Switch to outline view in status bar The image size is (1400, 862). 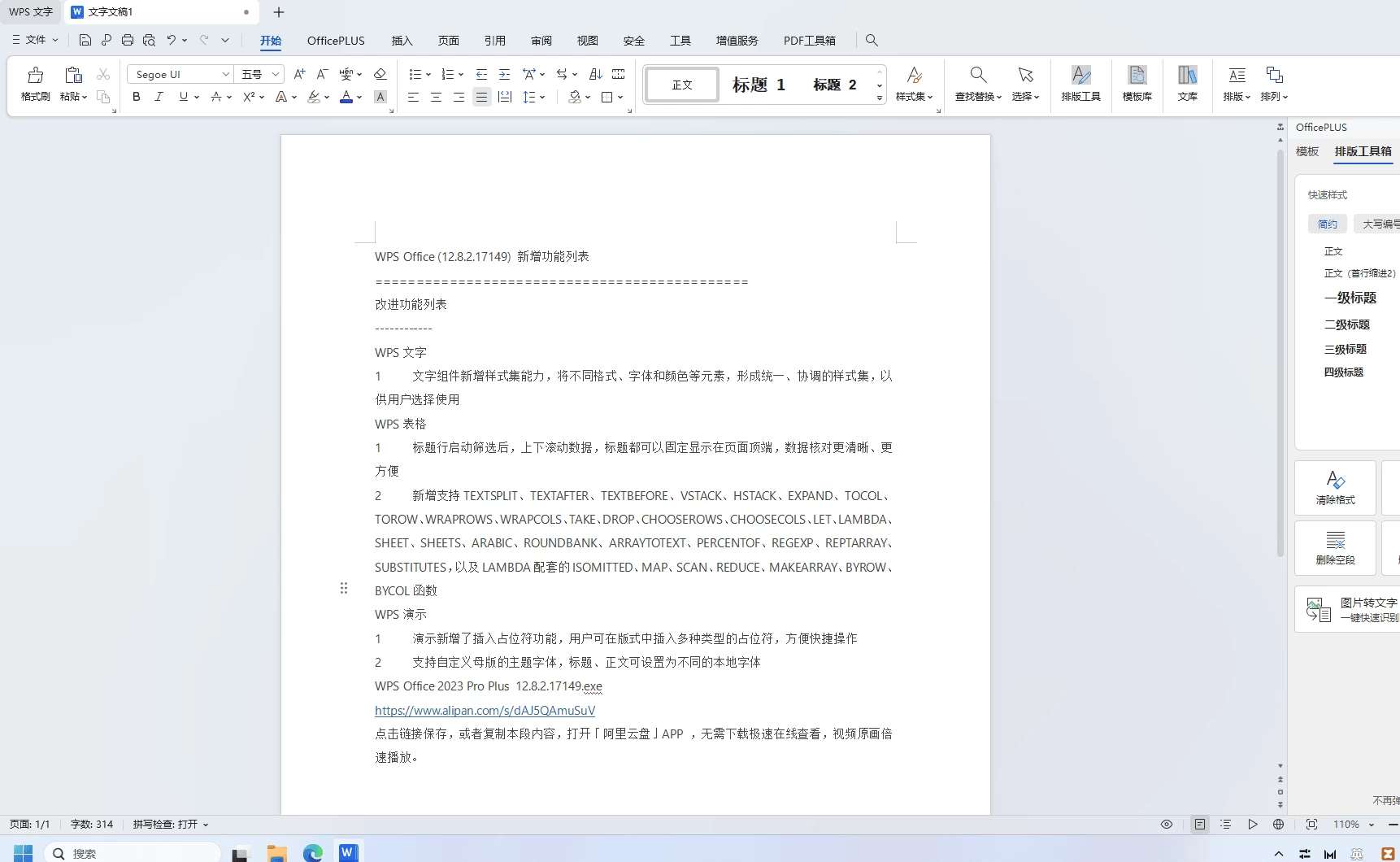1225,824
